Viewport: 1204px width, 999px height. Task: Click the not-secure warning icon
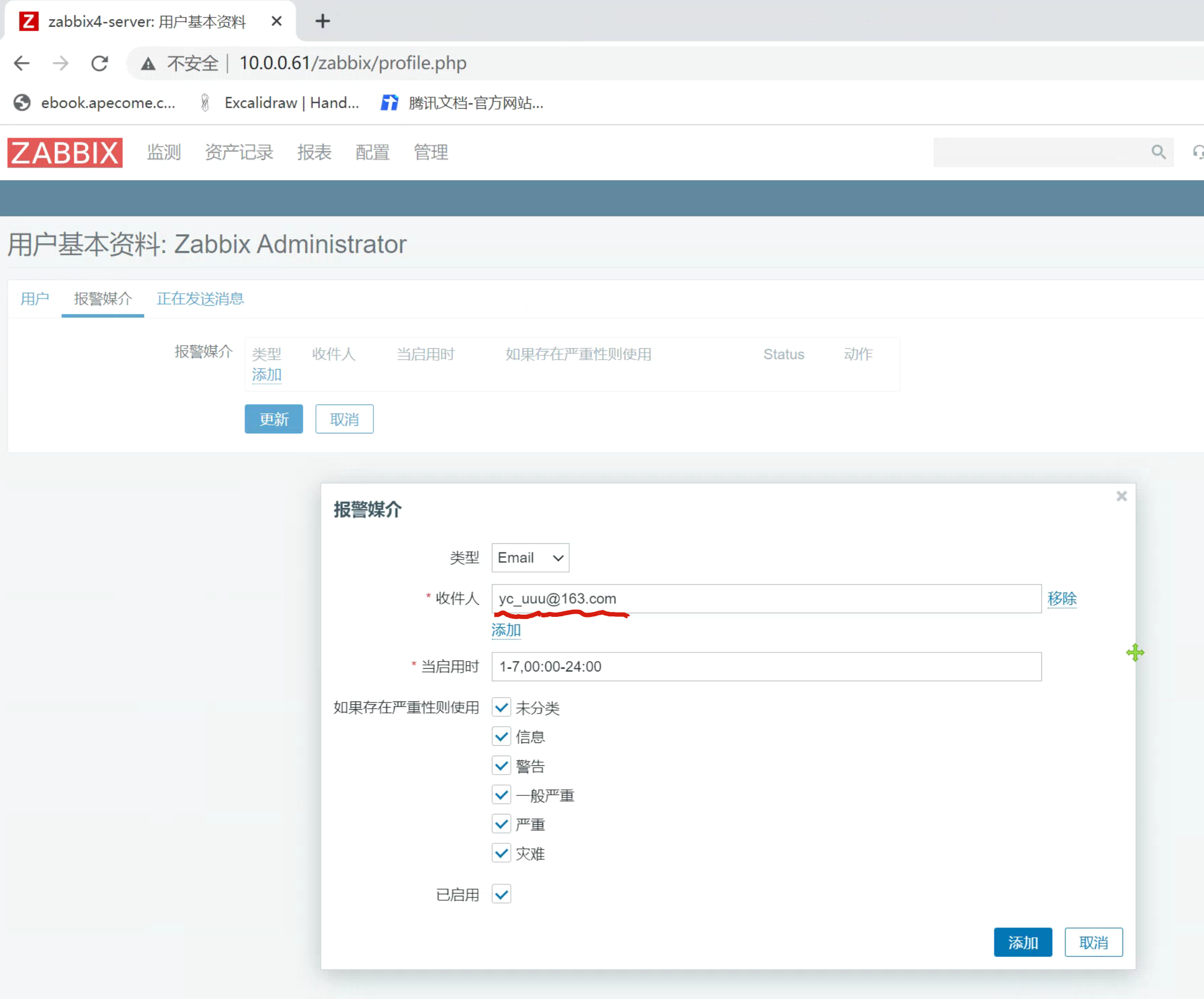(148, 64)
